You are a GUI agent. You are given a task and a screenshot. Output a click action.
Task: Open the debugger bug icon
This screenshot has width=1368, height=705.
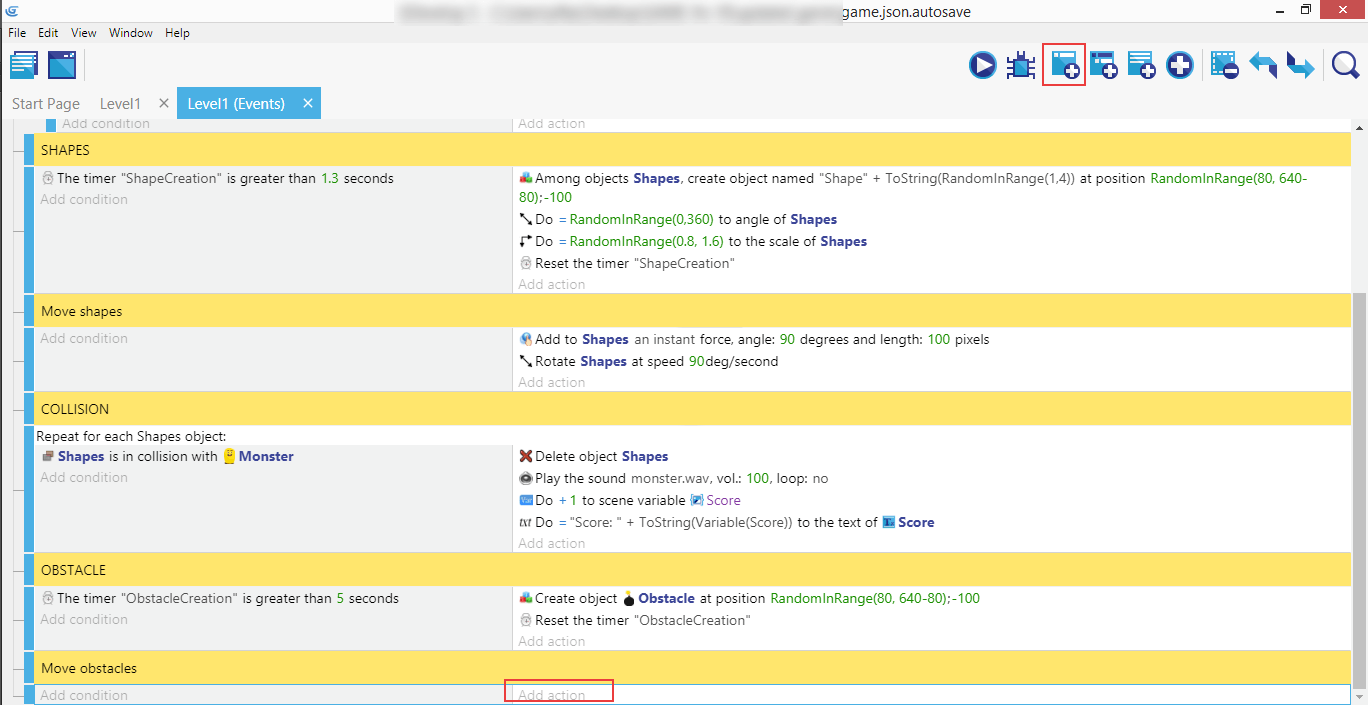[x=1021, y=66]
